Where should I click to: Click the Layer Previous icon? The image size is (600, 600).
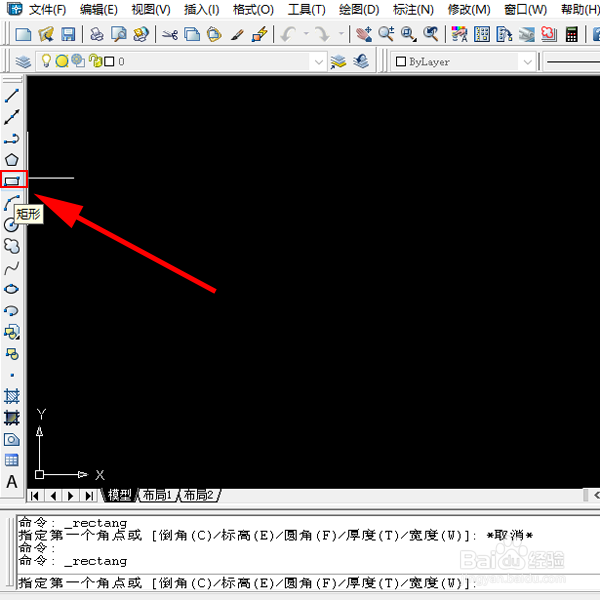point(361,61)
